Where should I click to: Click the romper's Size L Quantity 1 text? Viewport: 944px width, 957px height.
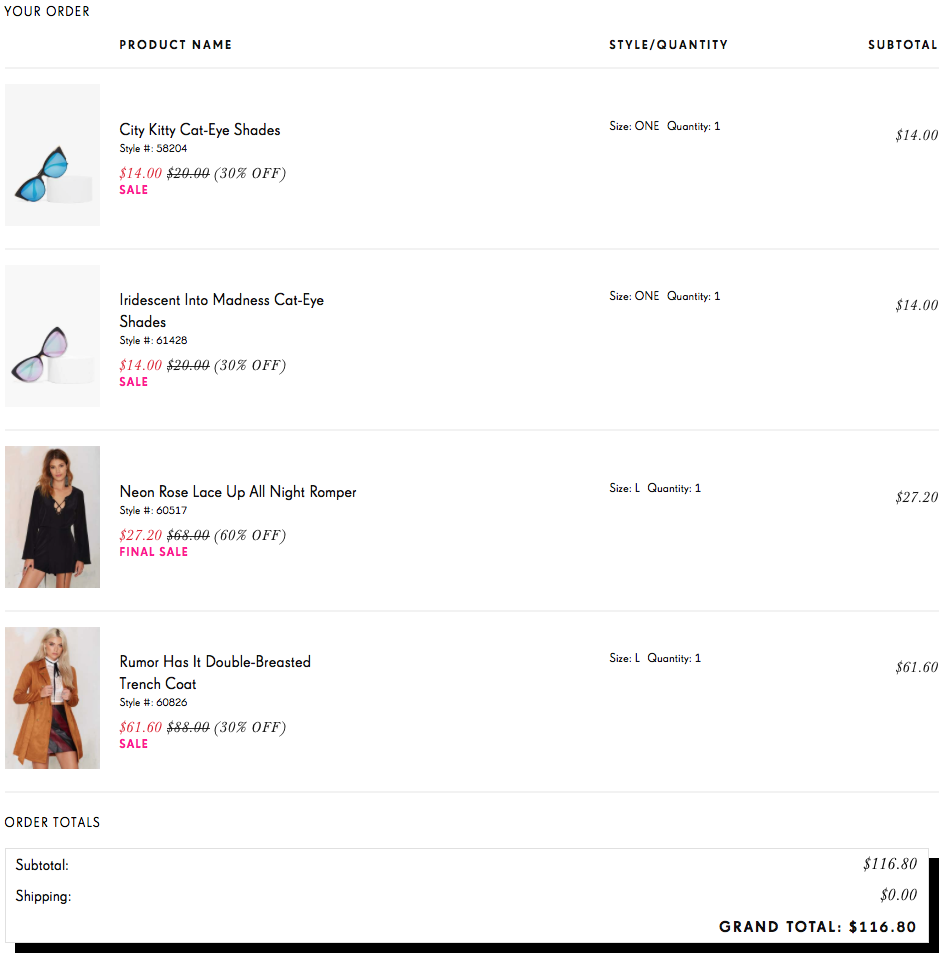pos(655,489)
